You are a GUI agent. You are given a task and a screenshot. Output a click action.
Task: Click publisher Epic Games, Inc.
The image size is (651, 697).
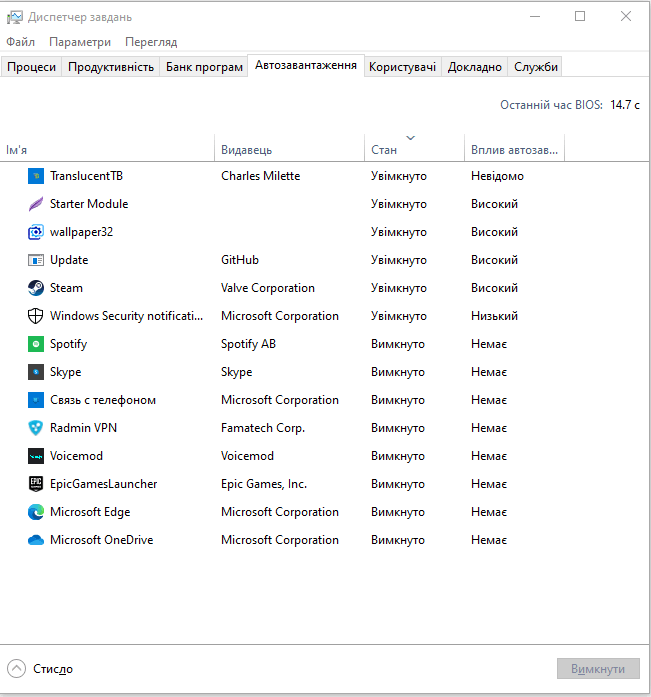[264, 484]
